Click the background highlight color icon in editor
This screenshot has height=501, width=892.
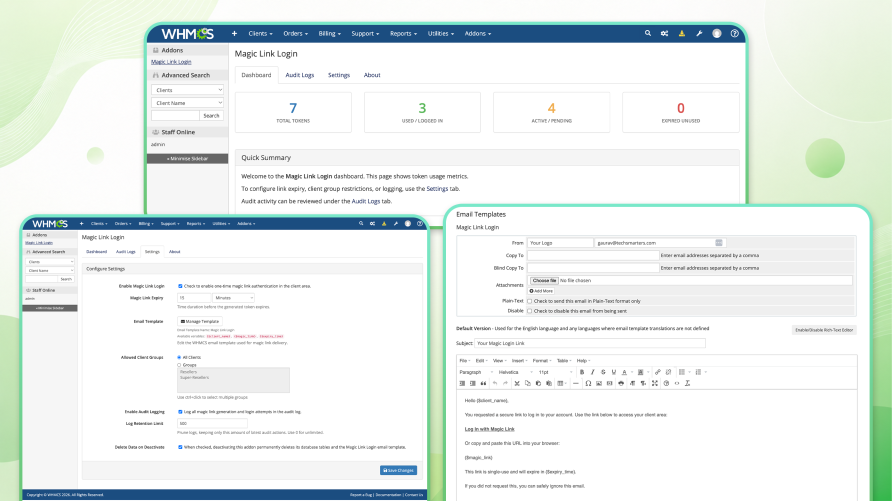(641, 372)
